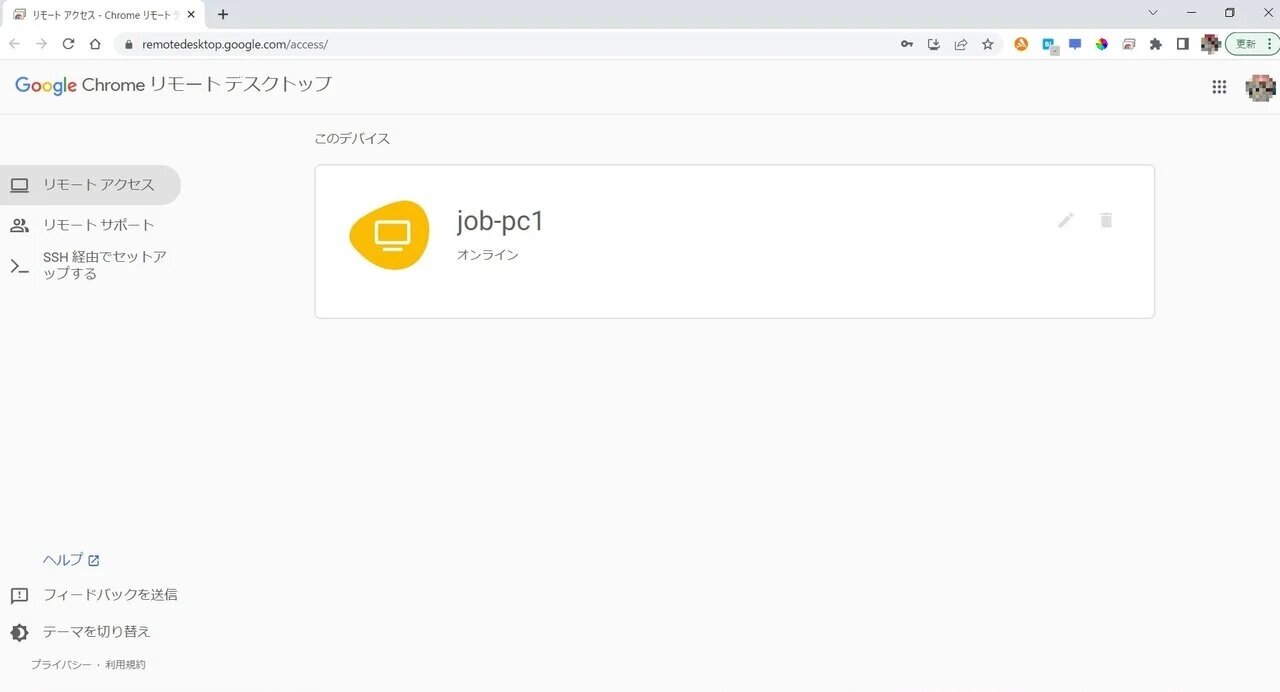Click the job-pc1 device name
Screen dimensions: 1280x692
click(500, 221)
